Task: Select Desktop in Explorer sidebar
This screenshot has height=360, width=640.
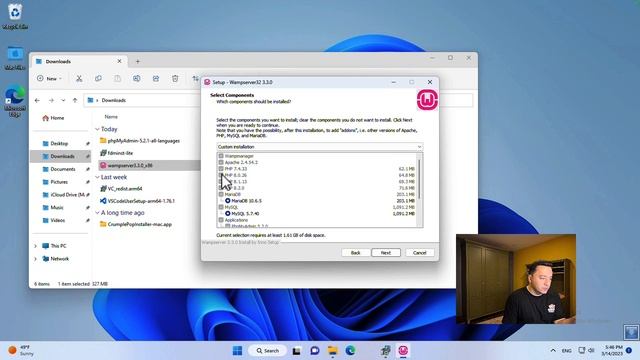Action: click(60, 144)
